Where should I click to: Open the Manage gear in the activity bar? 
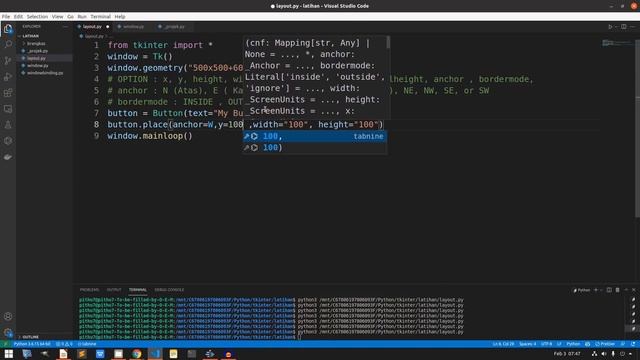(8, 332)
